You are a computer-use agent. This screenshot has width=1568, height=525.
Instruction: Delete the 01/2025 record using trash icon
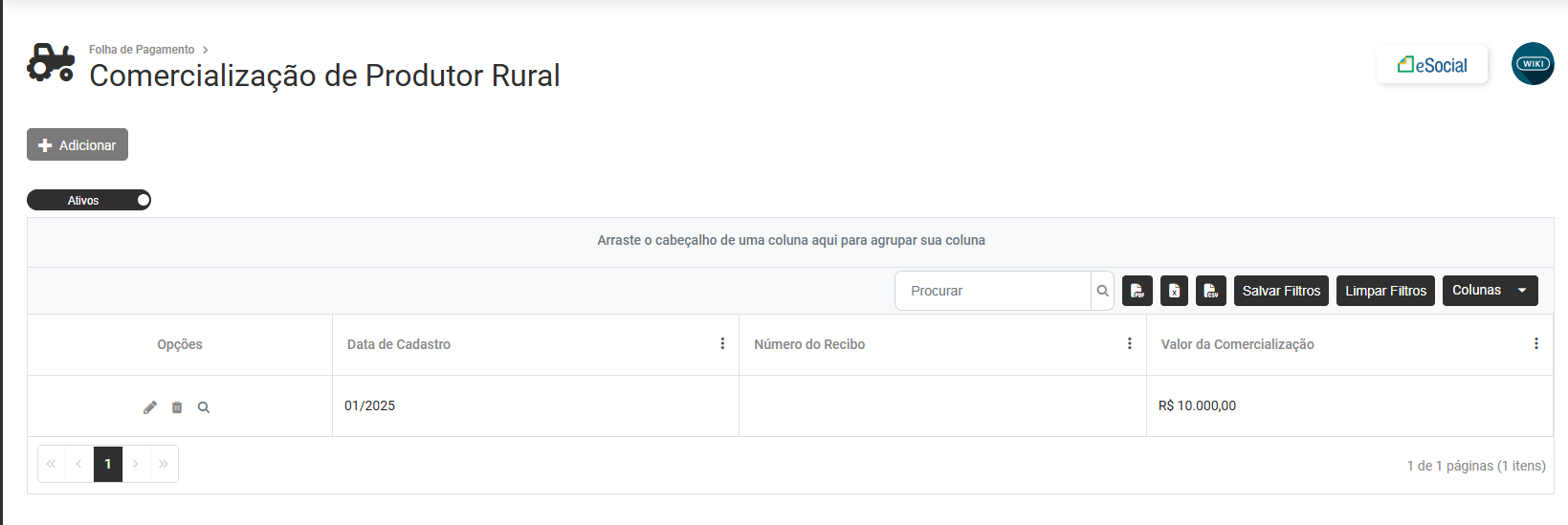coord(177,407)
